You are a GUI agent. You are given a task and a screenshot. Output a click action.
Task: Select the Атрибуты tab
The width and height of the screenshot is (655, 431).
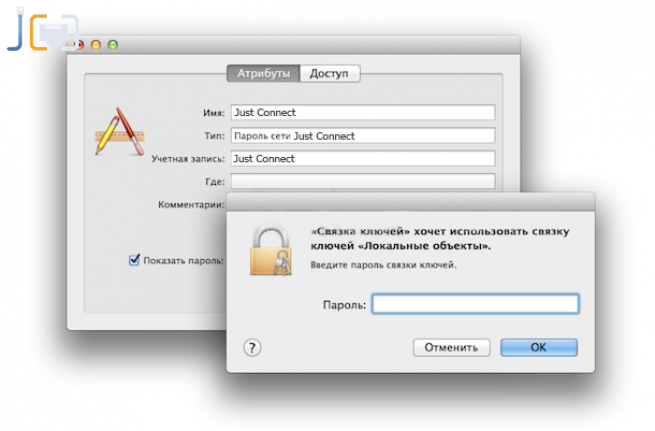click(264, 74)
